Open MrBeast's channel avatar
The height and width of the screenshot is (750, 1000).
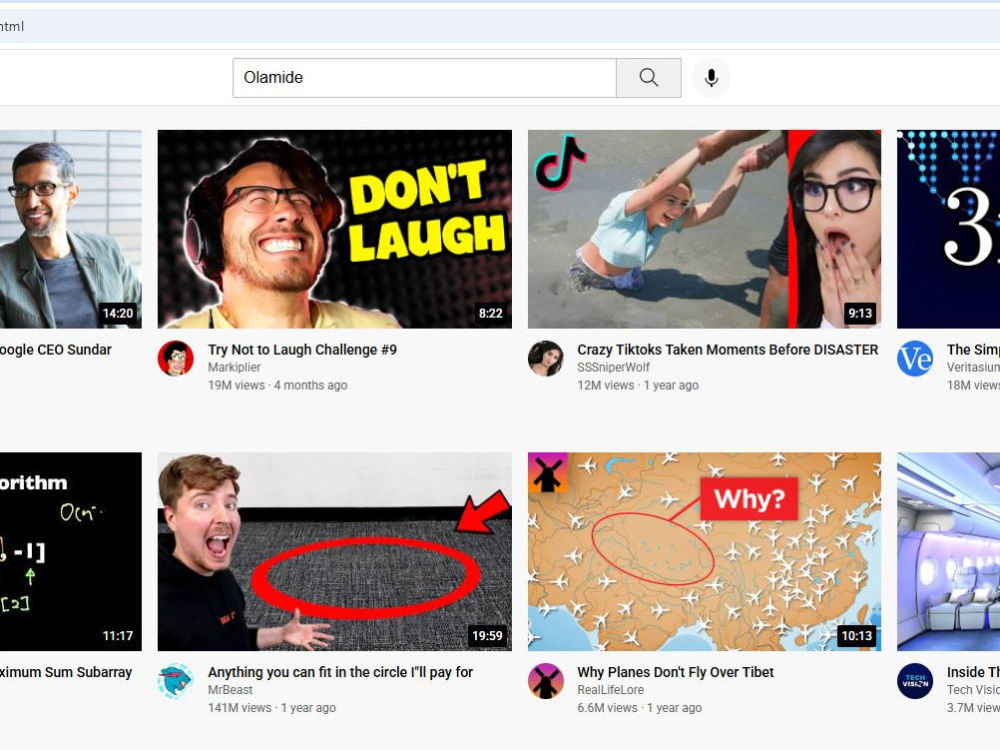175,681
